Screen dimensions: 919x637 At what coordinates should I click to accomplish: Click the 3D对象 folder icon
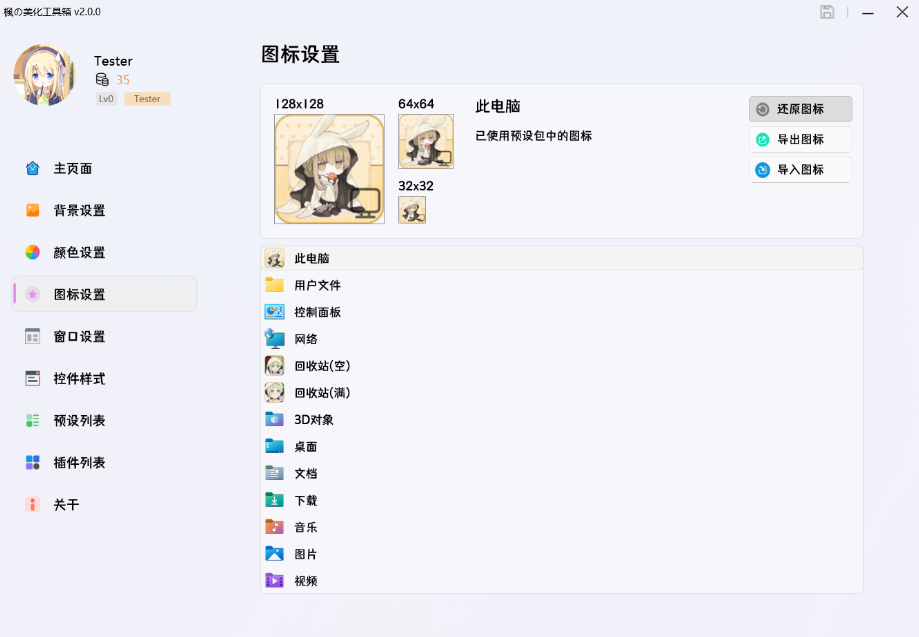pyautogui.click(x=275, y=420)
